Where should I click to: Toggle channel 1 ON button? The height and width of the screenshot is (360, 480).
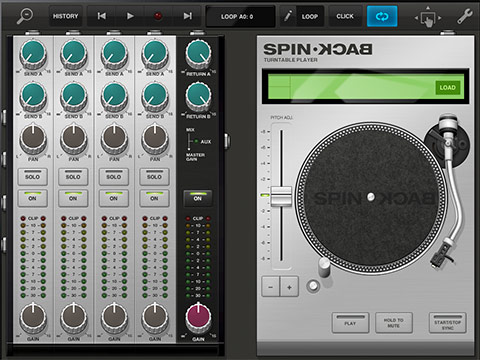coord(32,198)
